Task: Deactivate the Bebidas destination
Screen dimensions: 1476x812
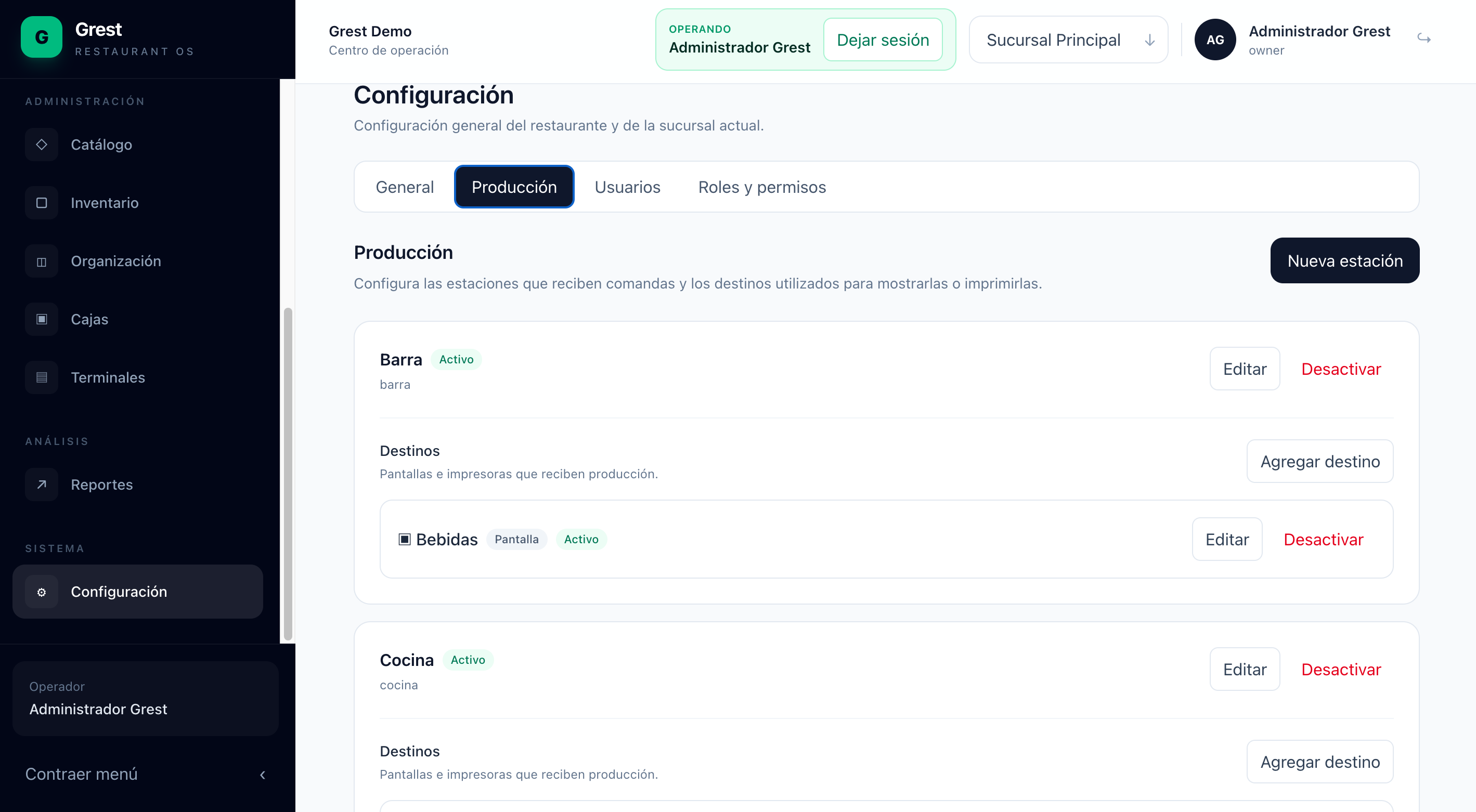Action: tap(1323, 540)
